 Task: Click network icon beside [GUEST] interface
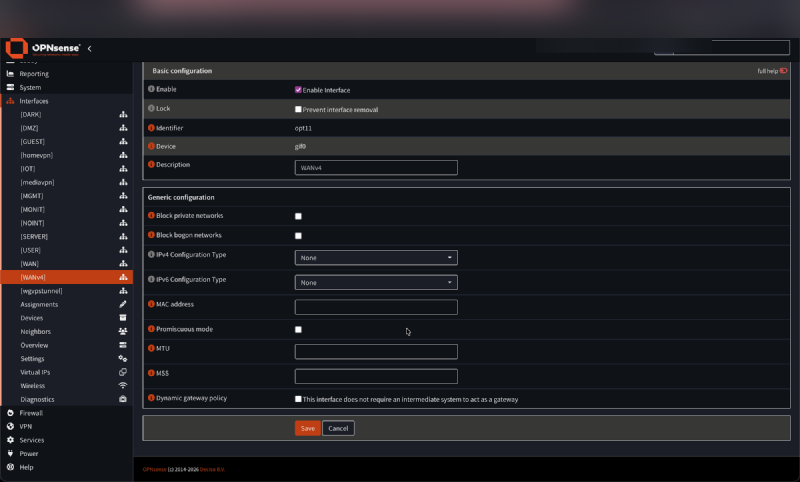[x=123, y=141]
